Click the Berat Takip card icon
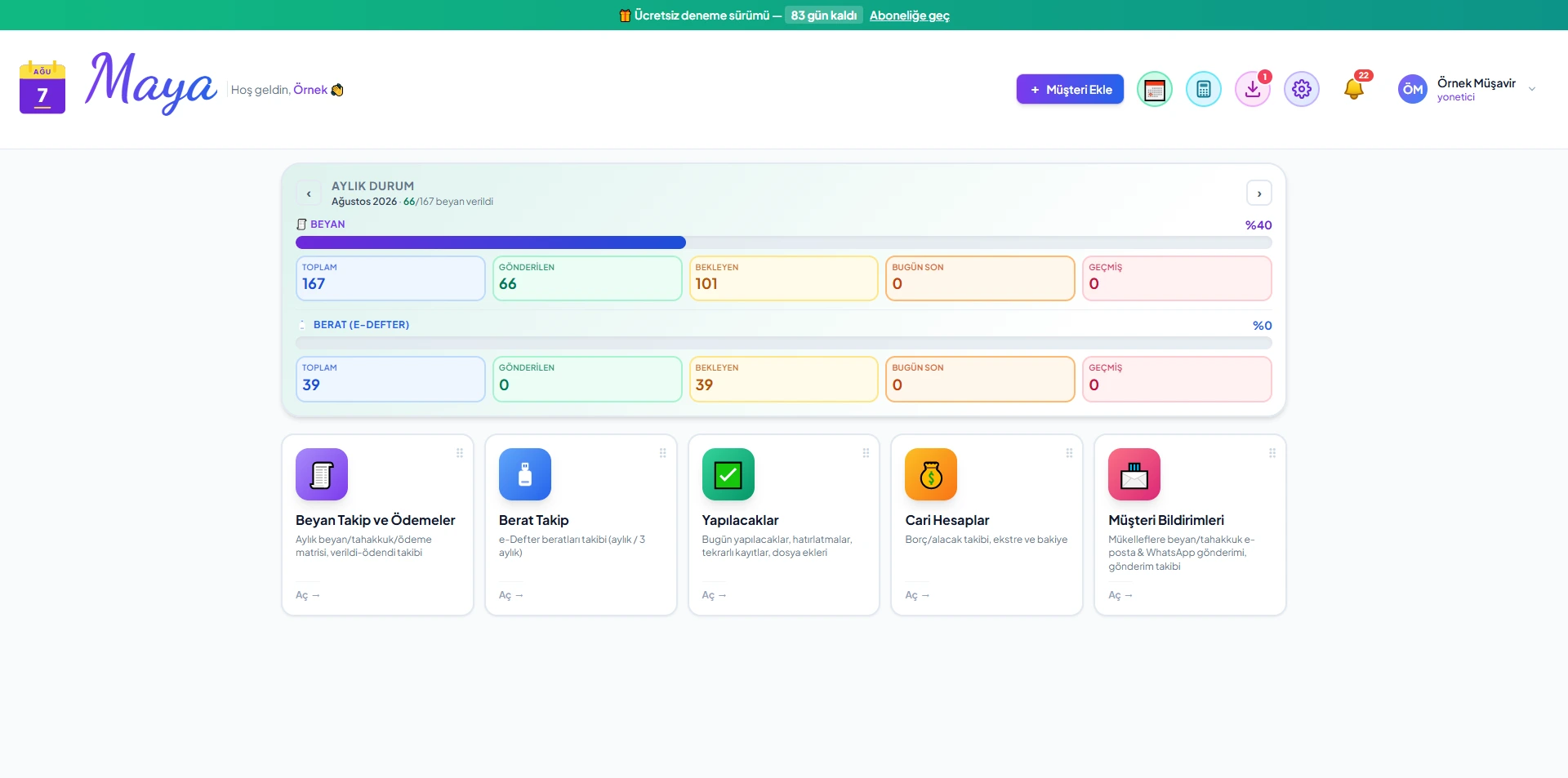The width and height of the screenshot is (1568, 778). (x=525, y=474)
